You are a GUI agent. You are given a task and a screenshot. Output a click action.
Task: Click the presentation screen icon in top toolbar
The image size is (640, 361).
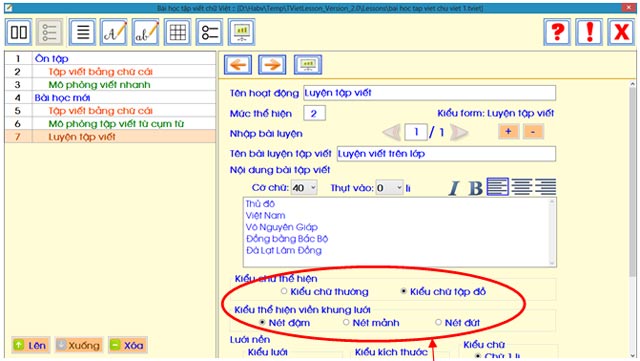(x=242, y=32)
